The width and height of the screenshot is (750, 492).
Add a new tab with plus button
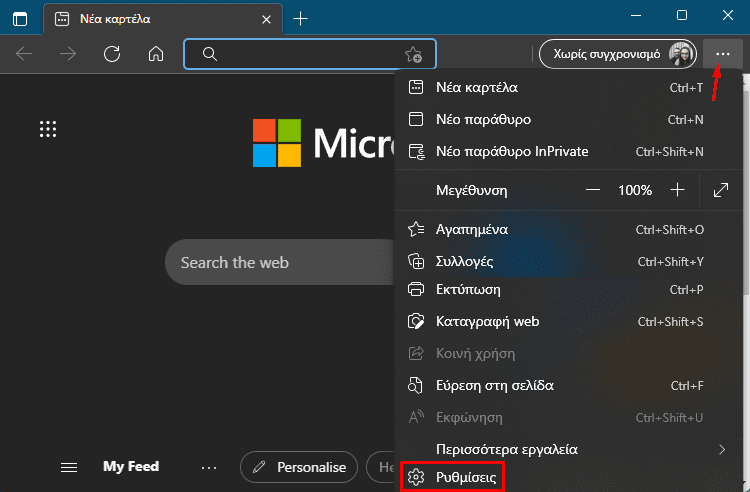pos(300,19)
